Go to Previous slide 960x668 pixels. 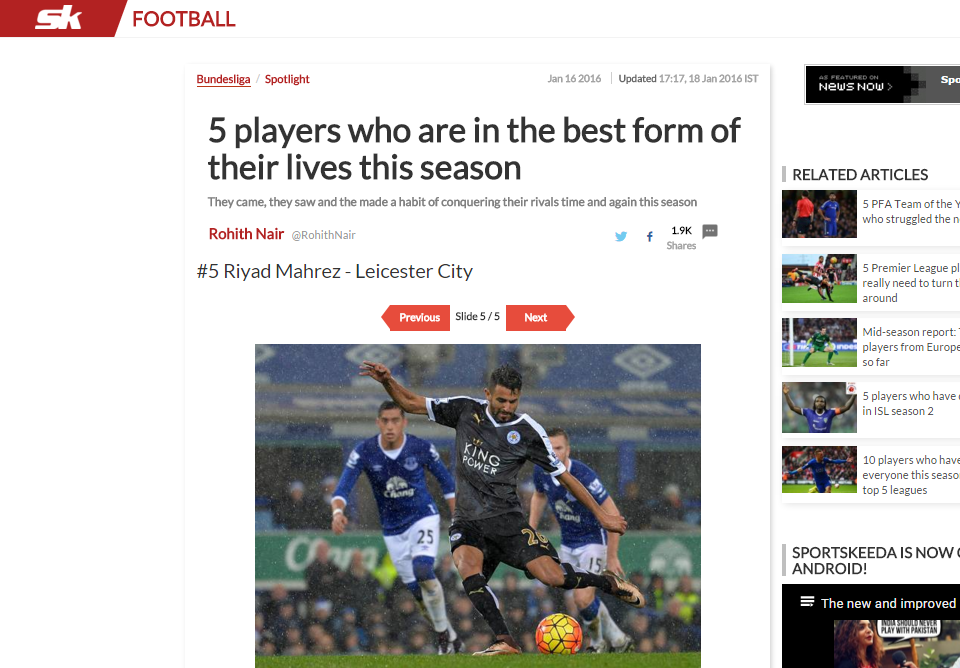tap(416, 317)
